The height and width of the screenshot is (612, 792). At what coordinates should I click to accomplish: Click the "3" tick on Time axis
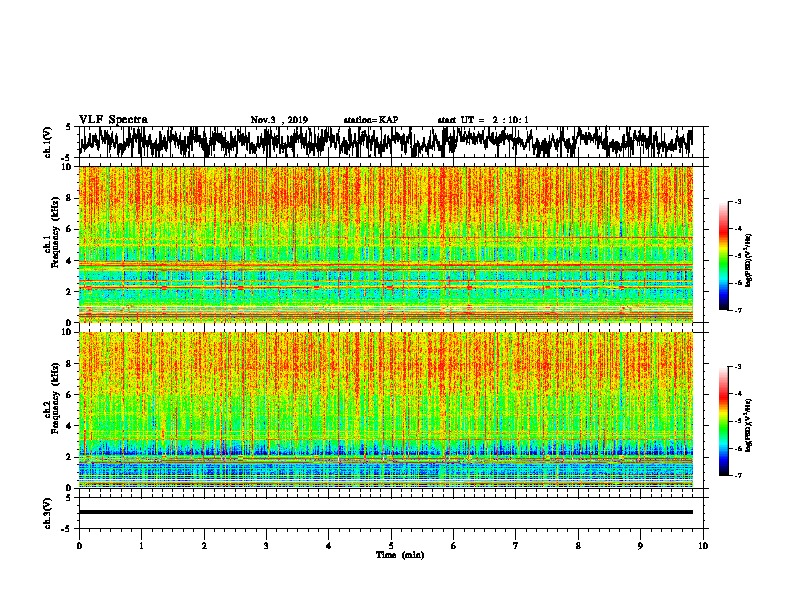click(266, 545)
